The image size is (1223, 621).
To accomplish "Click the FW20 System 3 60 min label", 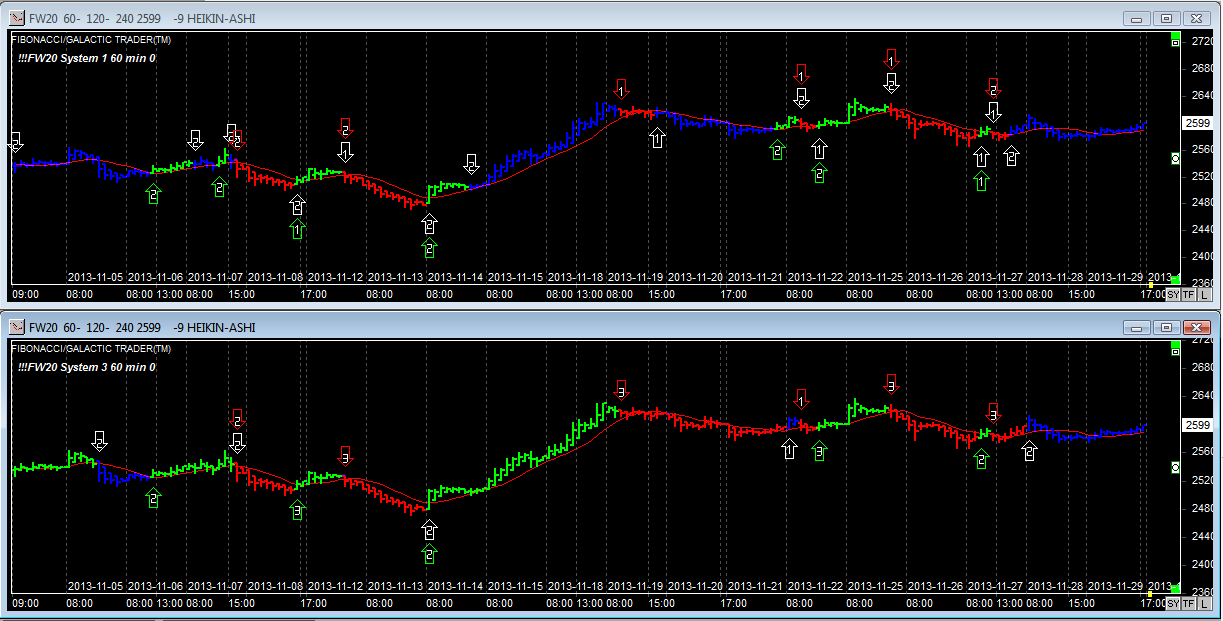I will [x=87, y=368].
